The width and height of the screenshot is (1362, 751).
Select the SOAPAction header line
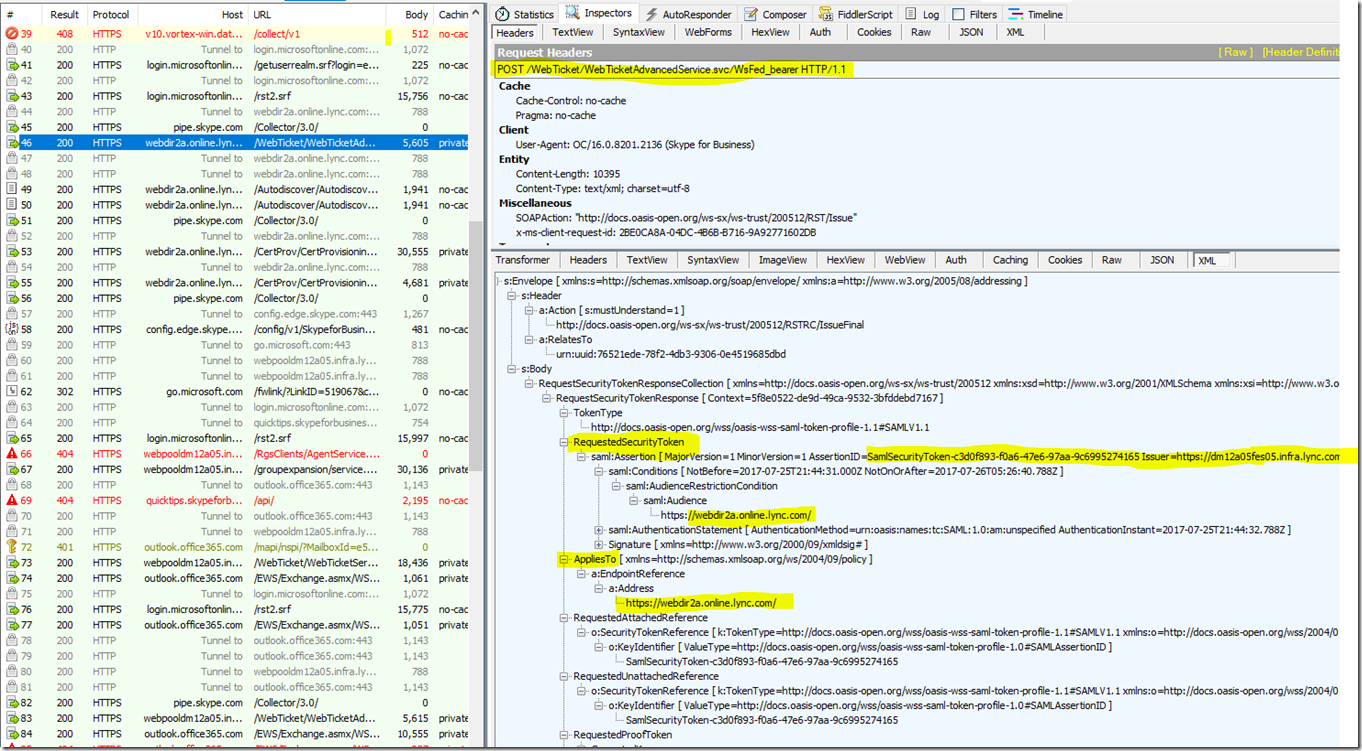click(x=685, y=217)
